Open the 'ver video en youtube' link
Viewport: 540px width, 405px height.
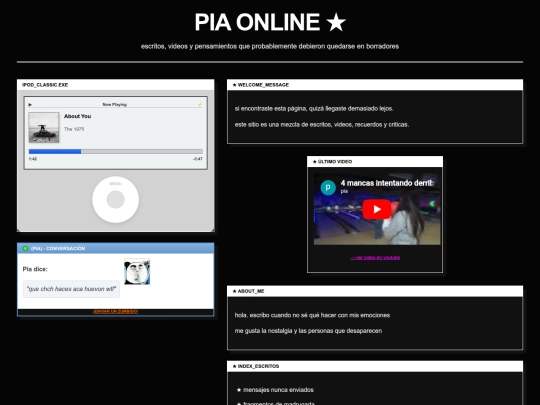375,257
